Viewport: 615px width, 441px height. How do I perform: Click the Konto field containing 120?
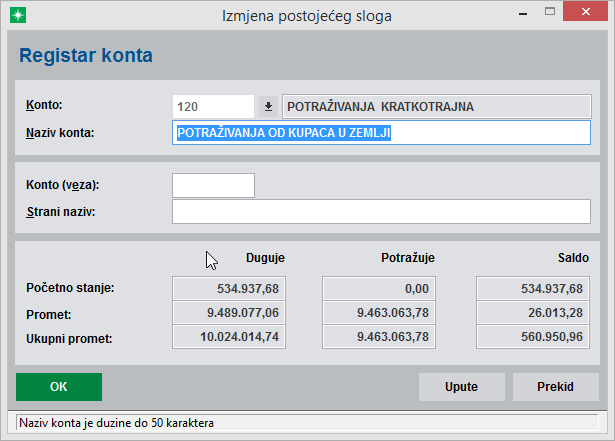(x=213, y=106)
